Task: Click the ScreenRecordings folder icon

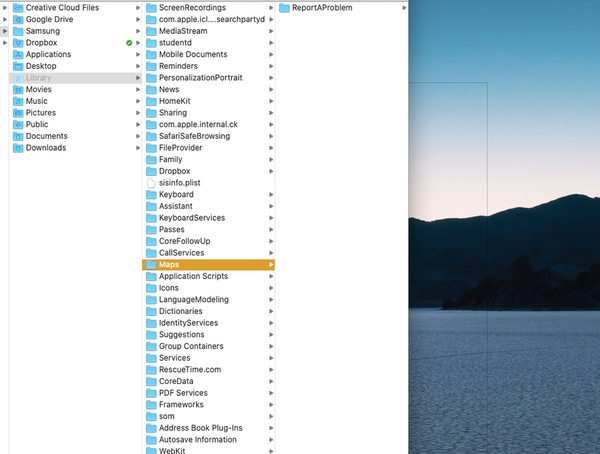Action: point(151,8)
